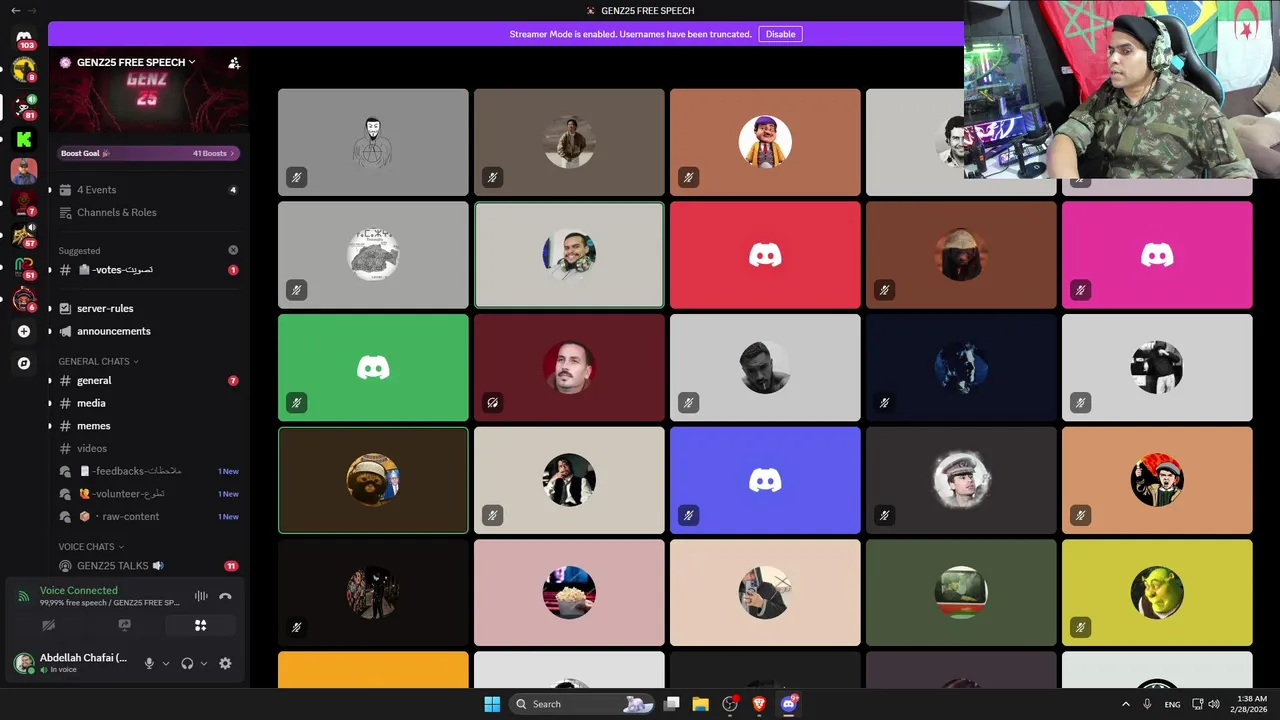This screenshot has height=720, width=1280.
Task: Open the memes channel
Action: click(149, 426)
